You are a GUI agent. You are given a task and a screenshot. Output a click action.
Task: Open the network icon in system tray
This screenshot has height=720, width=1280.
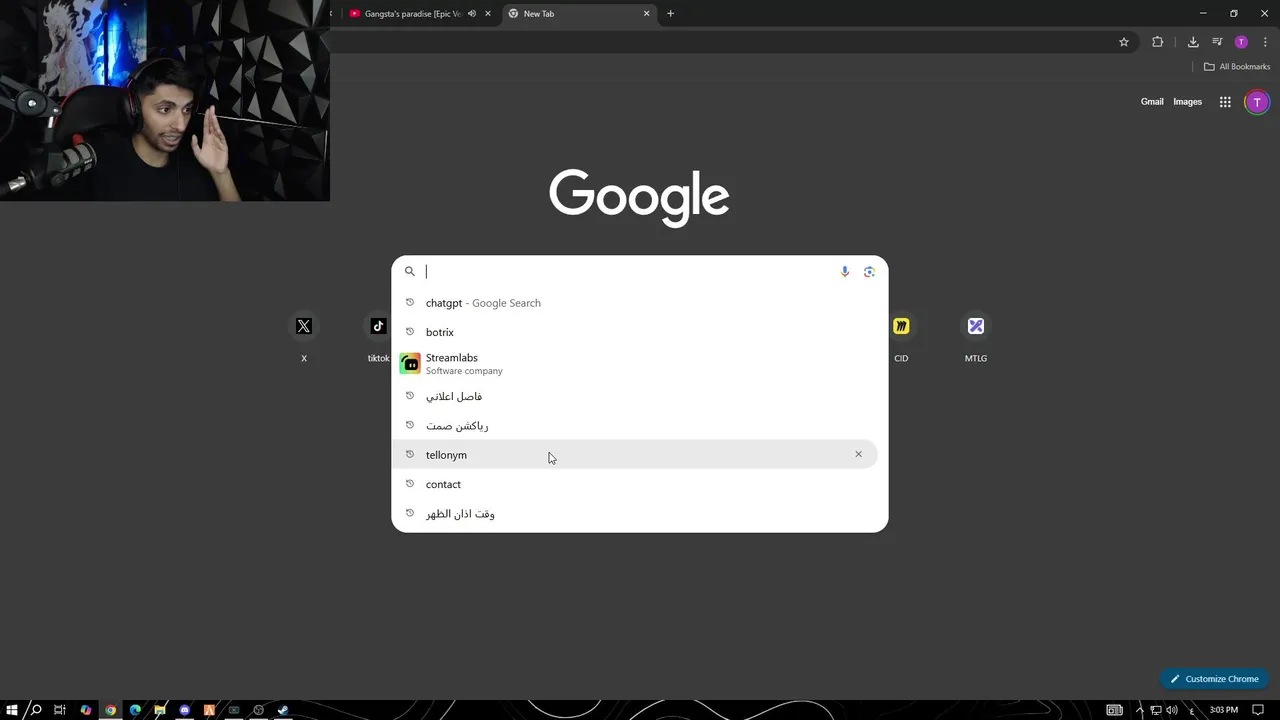1155,710
